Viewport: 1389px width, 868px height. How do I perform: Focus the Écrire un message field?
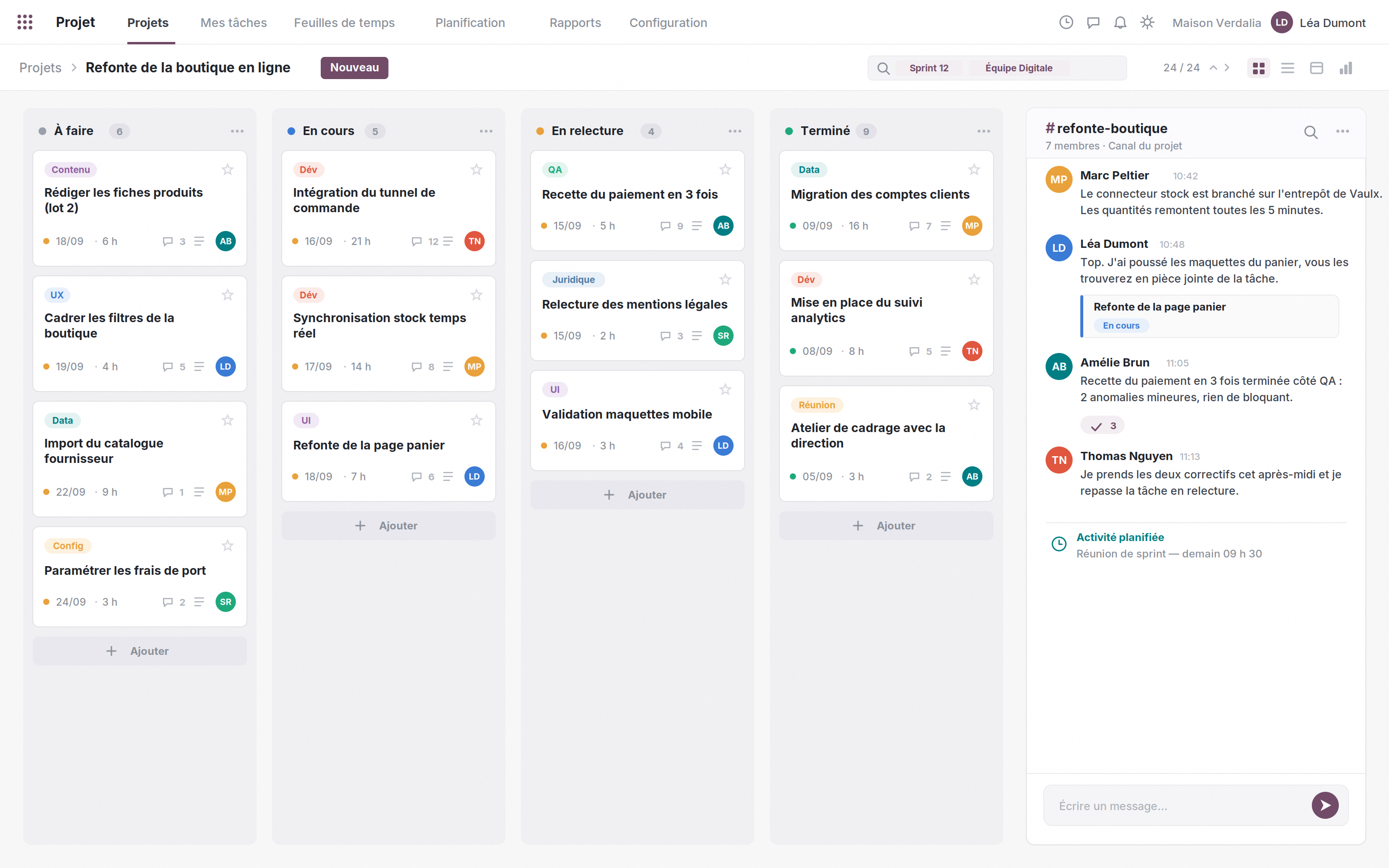pyautogui.click(x=1177, y=805)
